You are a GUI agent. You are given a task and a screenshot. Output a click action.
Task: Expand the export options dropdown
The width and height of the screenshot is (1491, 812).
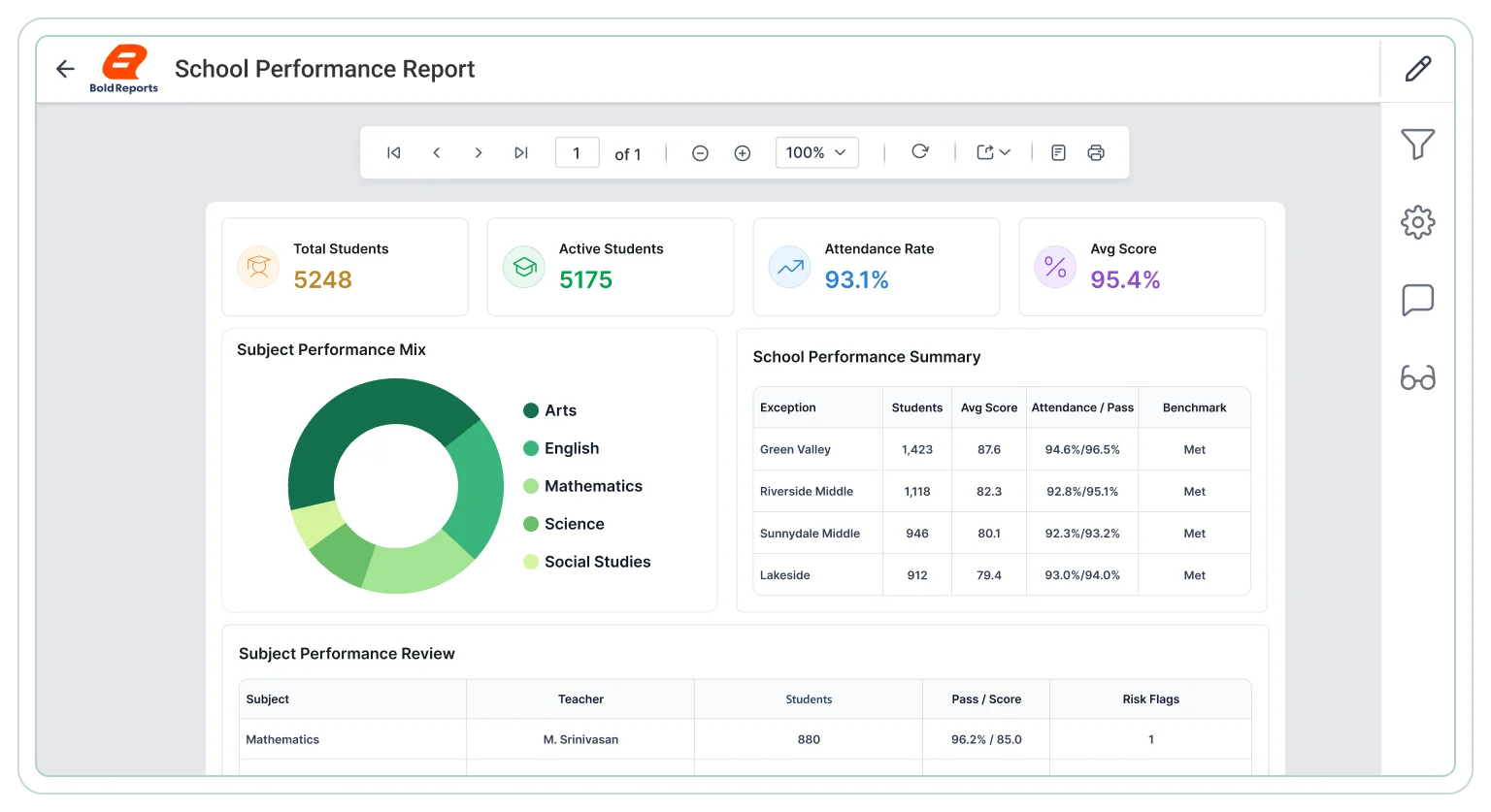pyautogui.click(x=993, y=152)
